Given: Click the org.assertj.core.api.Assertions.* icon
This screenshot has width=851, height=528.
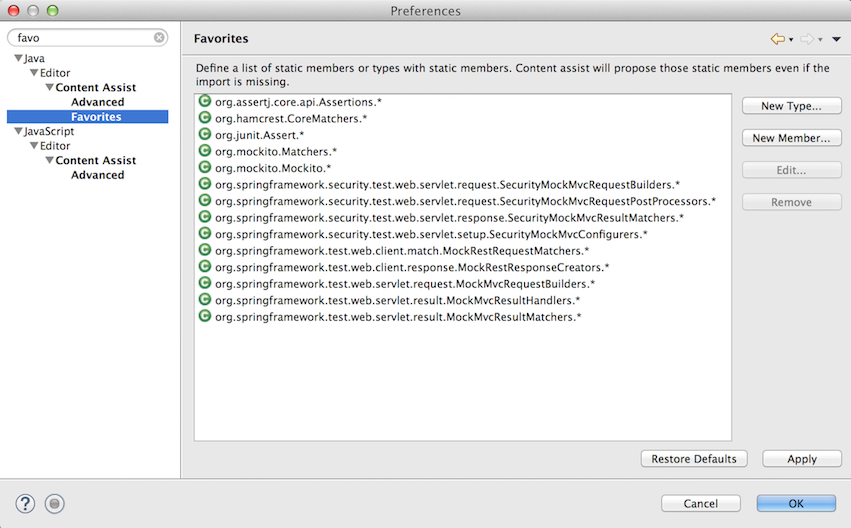Looking at the screenshot, I should coord(205,101).
